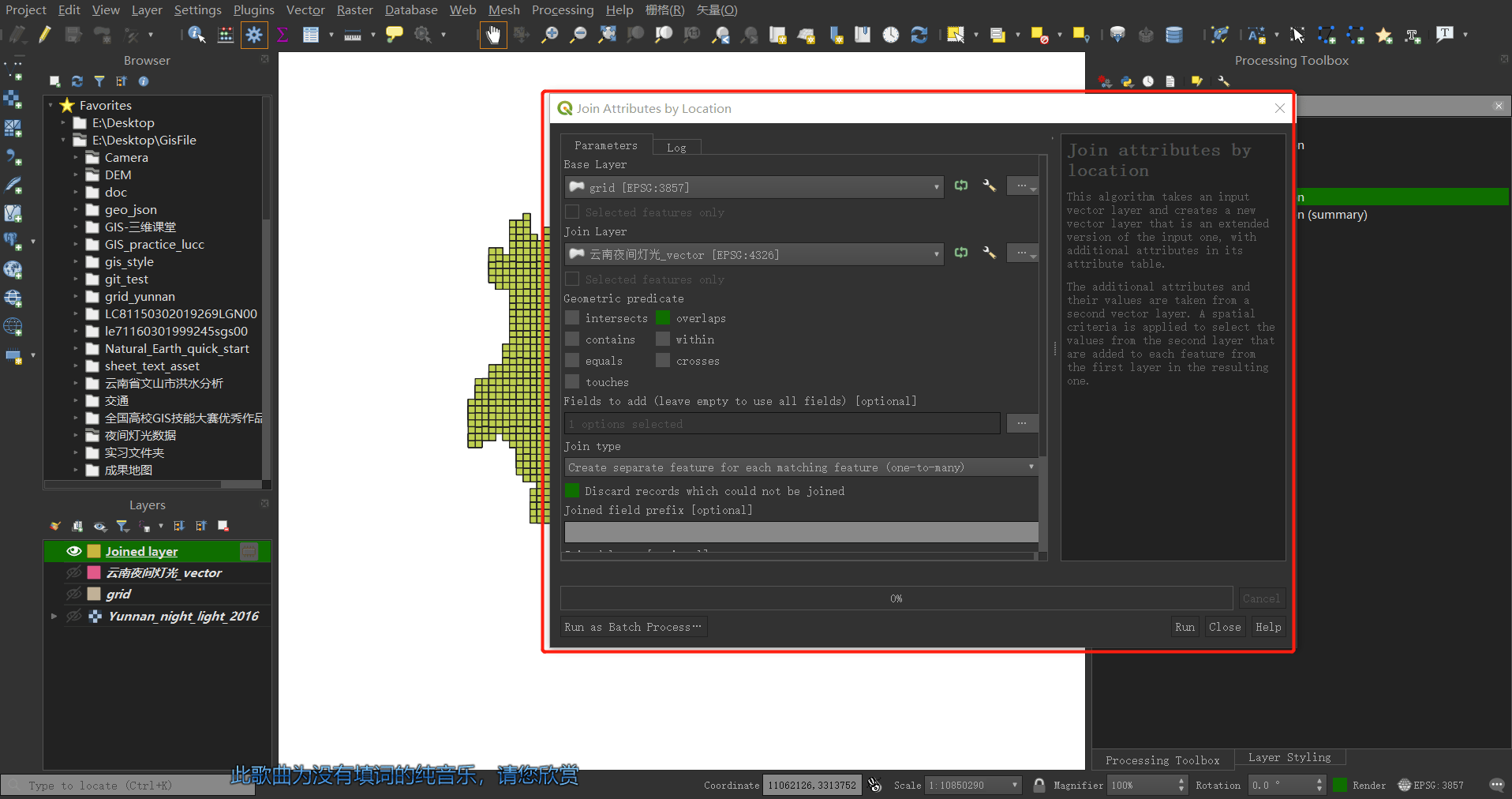Refresh the Browser panel

coord(77,81)
